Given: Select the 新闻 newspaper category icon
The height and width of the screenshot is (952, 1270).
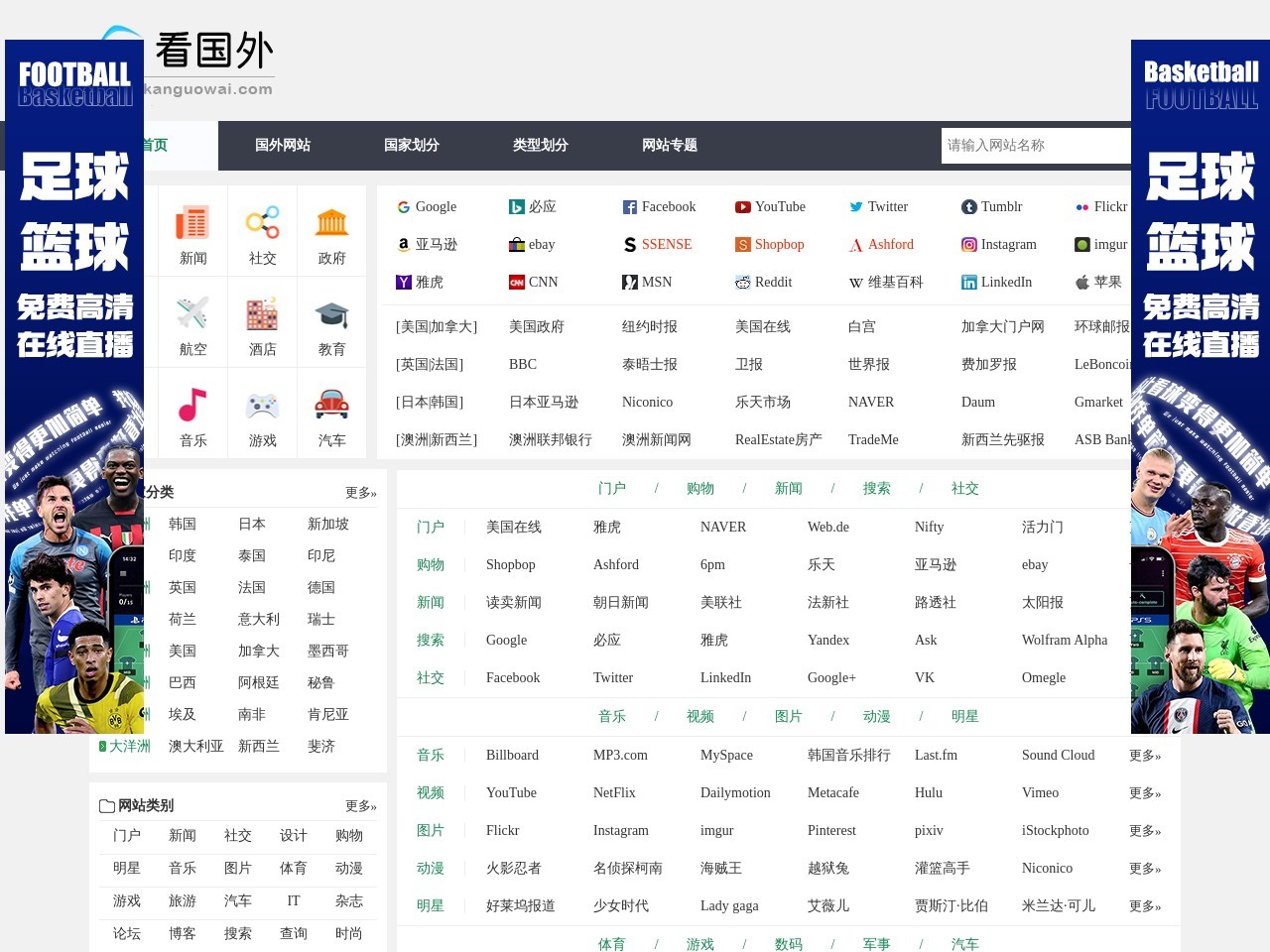Looking at the screenshot, I should tap(190, 220).
